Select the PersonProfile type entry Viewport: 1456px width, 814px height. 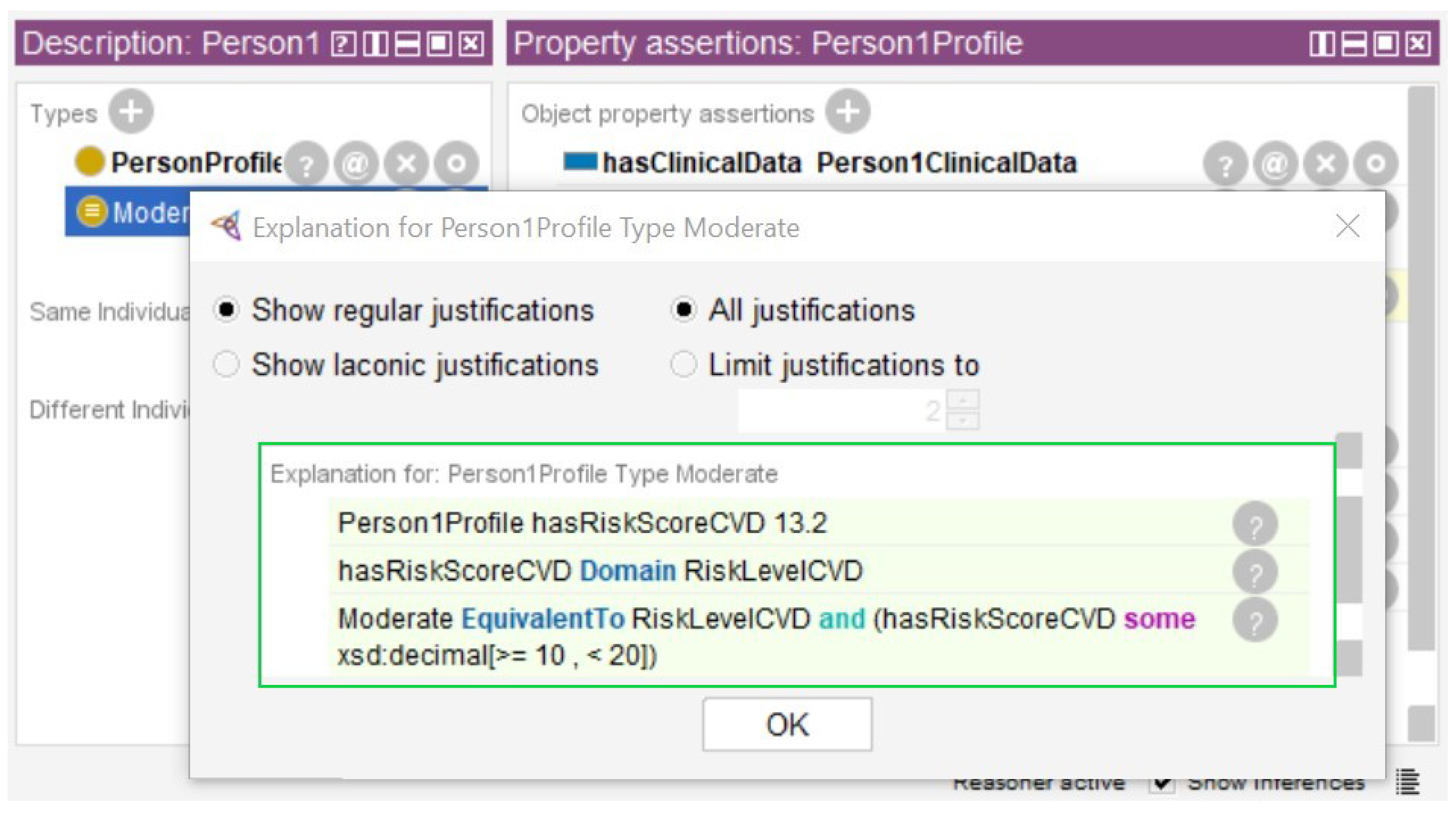(195, 163)
